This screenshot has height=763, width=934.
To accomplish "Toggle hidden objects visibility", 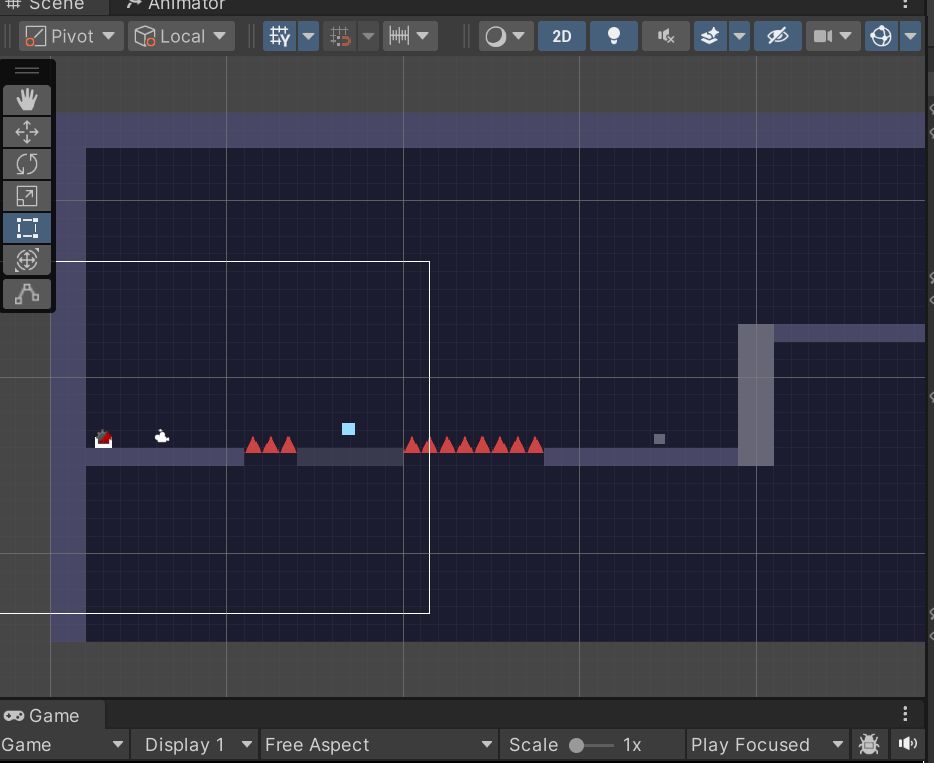I will pyautogui.click(x=777, y=36).
